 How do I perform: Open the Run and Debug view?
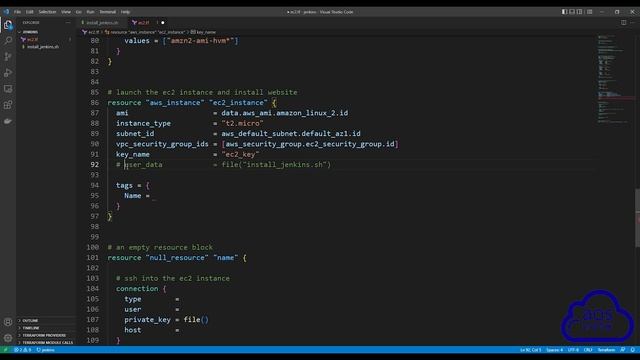click(8, 73)
